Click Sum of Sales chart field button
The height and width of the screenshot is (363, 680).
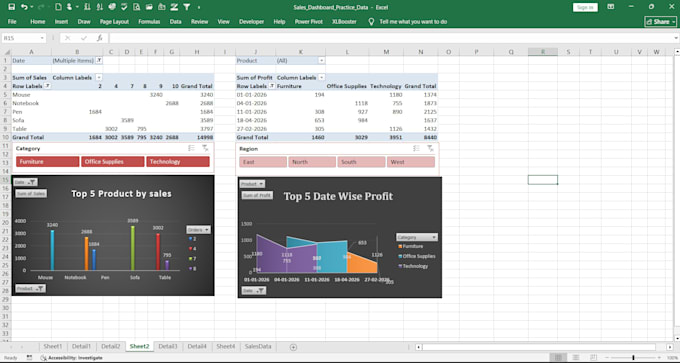click(31, 194)
